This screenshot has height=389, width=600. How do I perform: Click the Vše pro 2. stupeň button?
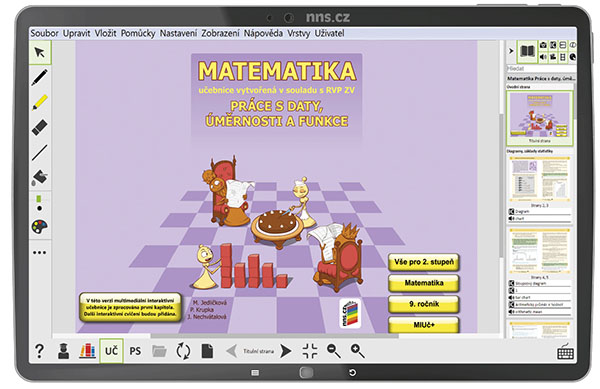424,262
